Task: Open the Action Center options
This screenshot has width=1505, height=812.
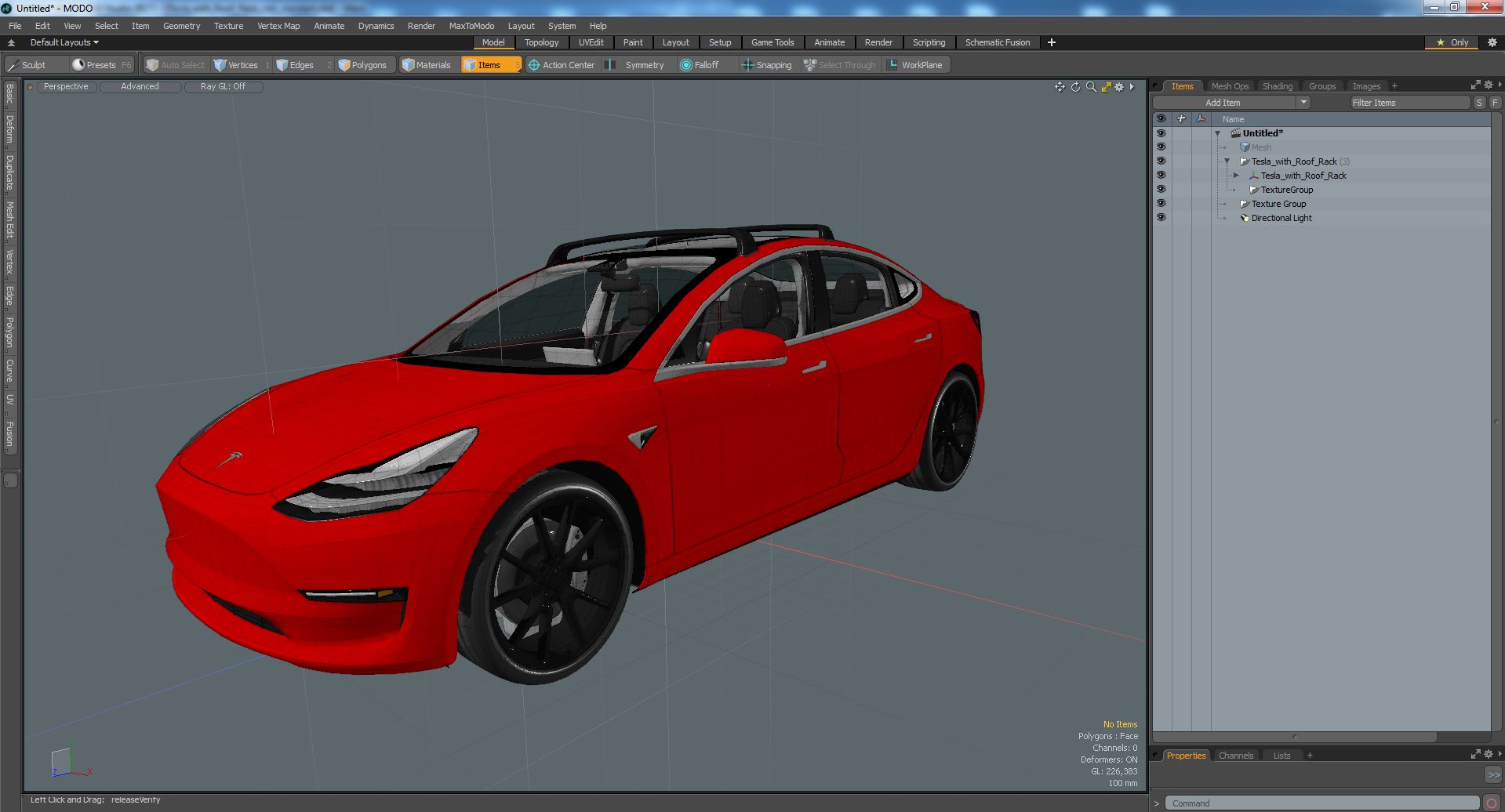Action: click(x=562, y=65)
